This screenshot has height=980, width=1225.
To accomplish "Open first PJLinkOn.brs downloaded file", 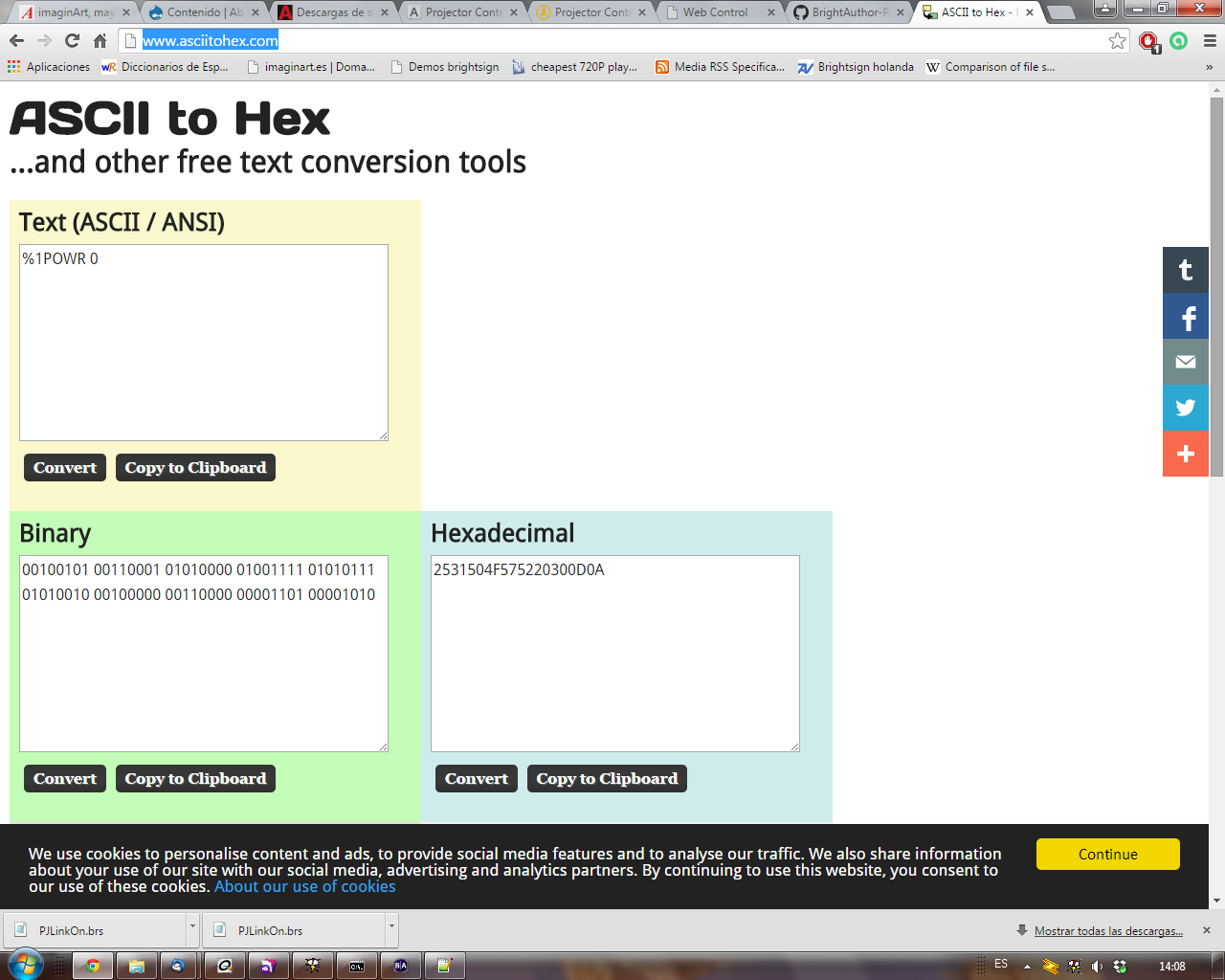I will point(95,929).
